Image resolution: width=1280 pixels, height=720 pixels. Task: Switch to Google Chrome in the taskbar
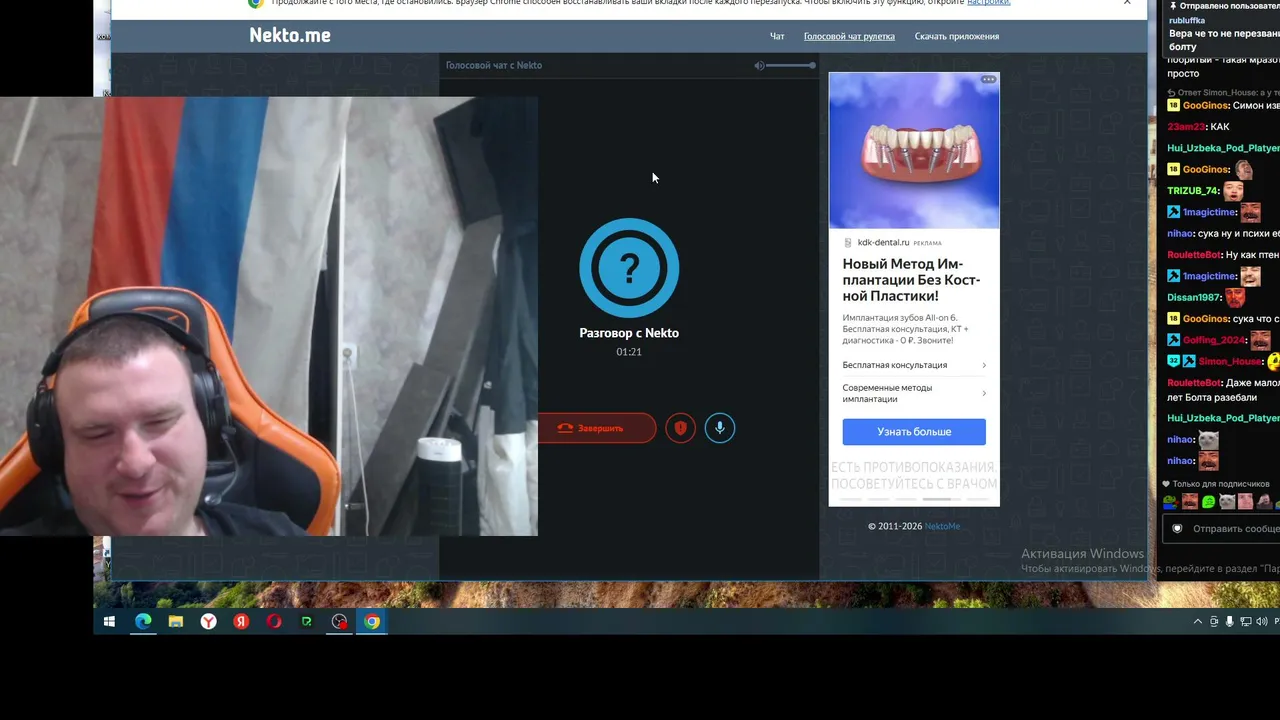tap(372, 621)
